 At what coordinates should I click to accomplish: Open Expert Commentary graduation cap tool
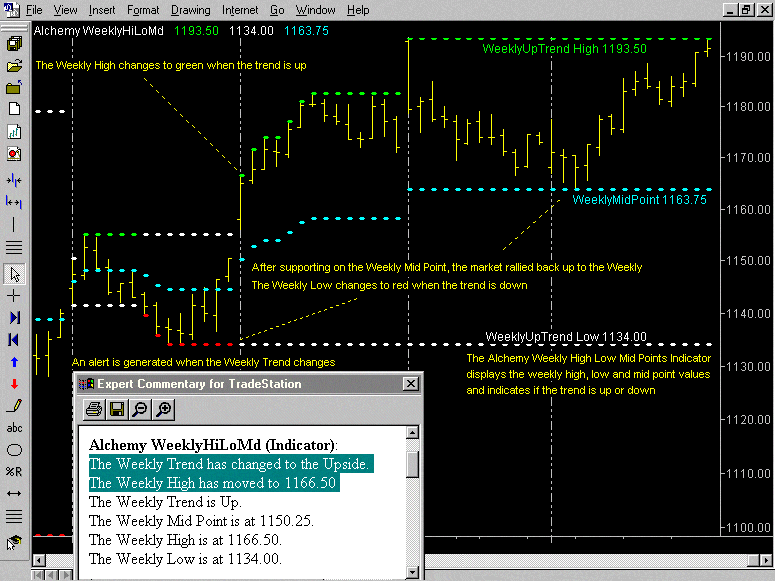[14, 543]
